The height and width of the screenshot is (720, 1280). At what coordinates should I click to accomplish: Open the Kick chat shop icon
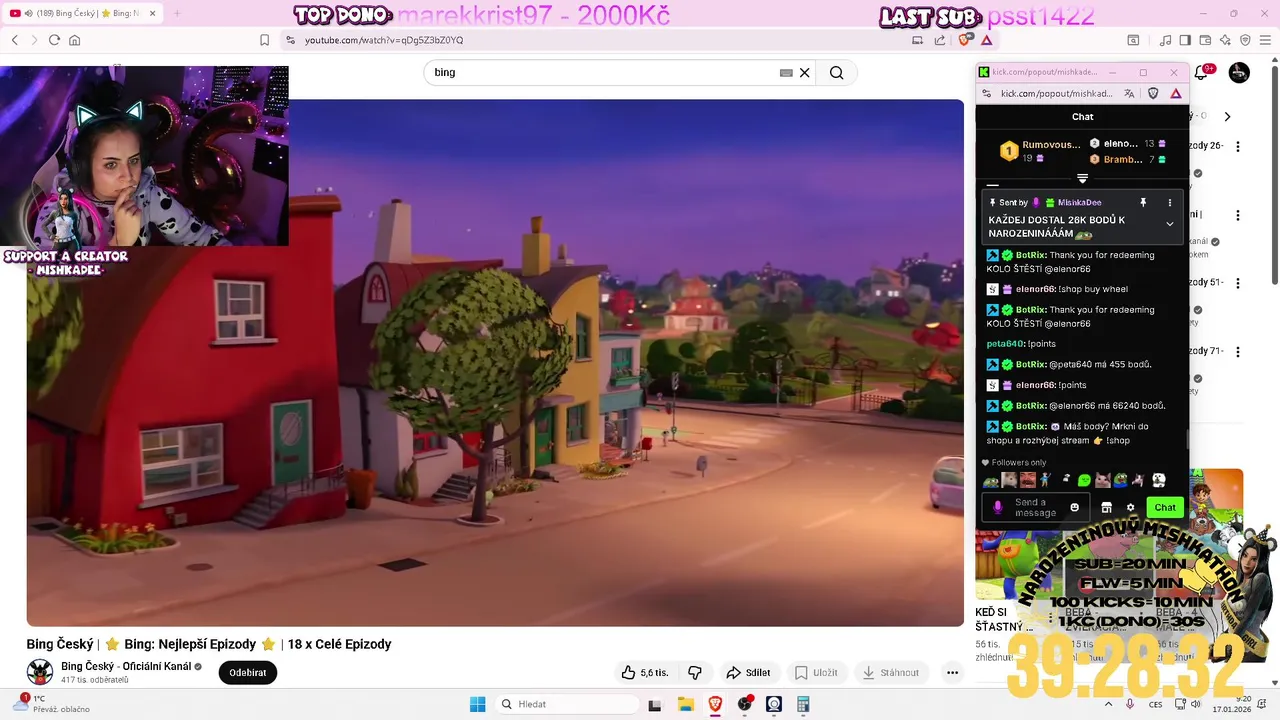pos(1106,507)
